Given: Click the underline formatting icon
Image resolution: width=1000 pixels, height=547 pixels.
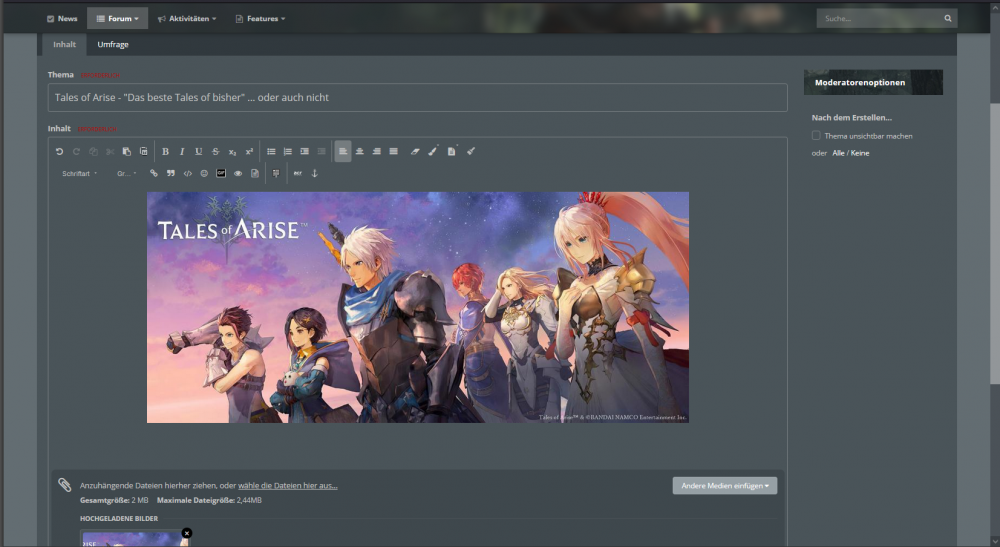Looking at the screenshot, I should (x=198, y=151).
